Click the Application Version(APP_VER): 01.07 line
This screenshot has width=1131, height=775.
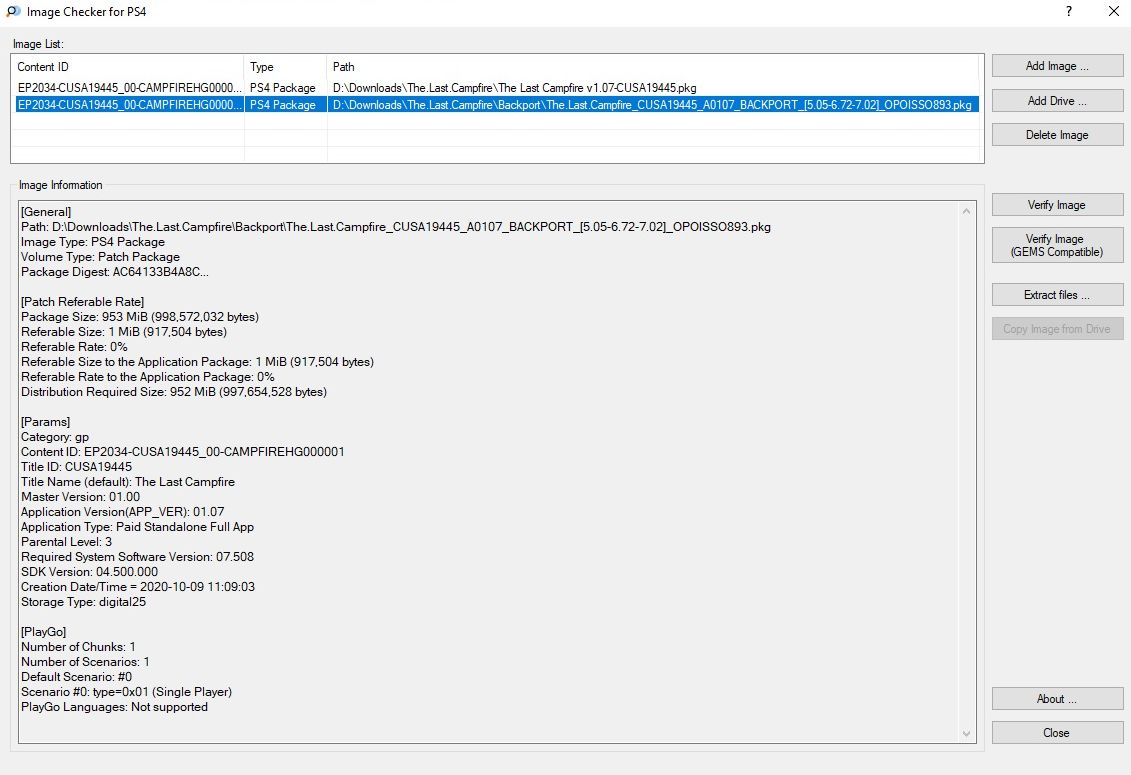click(x=123, y=512)
